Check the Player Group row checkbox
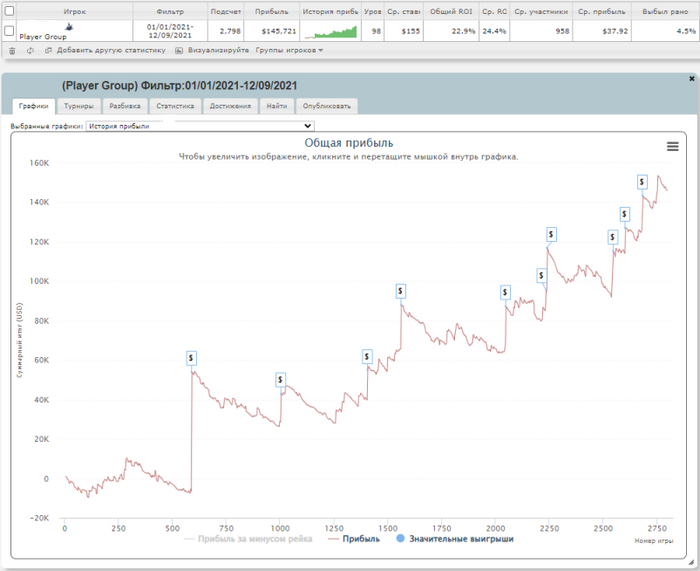 click(x=9, y=31)
